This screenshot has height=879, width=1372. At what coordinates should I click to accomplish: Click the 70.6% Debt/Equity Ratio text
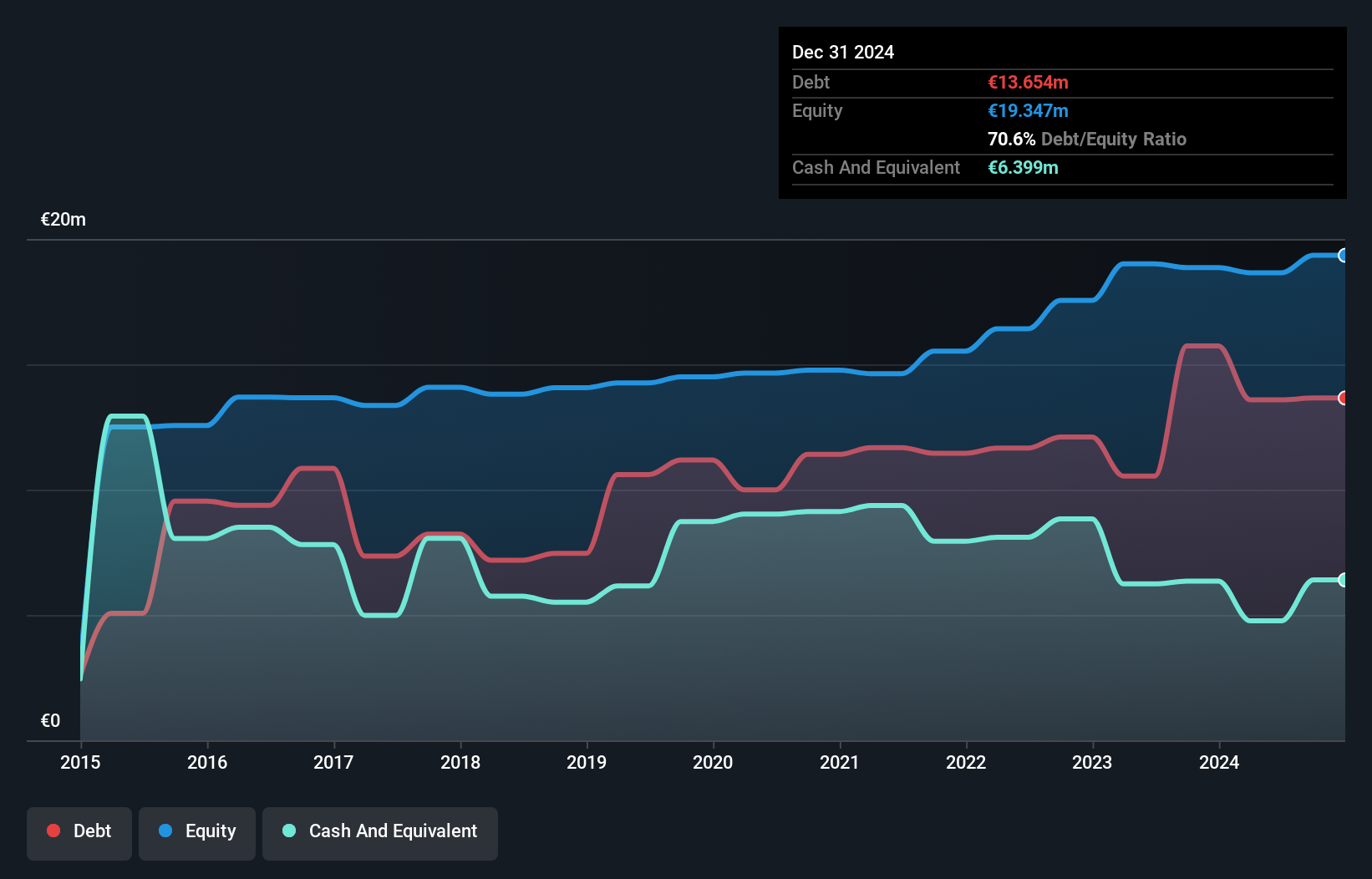pyautogui.click(x=1087, y=139)
